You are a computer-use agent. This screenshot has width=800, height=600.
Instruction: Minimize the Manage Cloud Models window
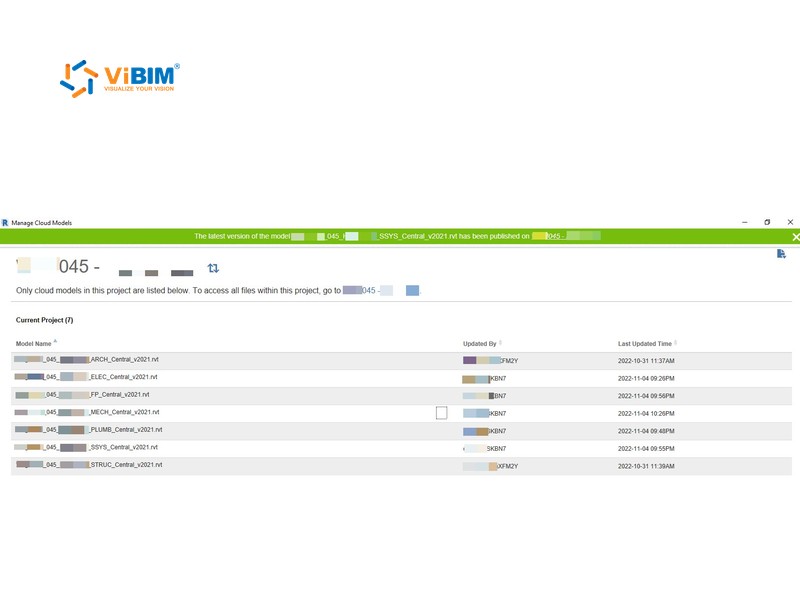744,222
